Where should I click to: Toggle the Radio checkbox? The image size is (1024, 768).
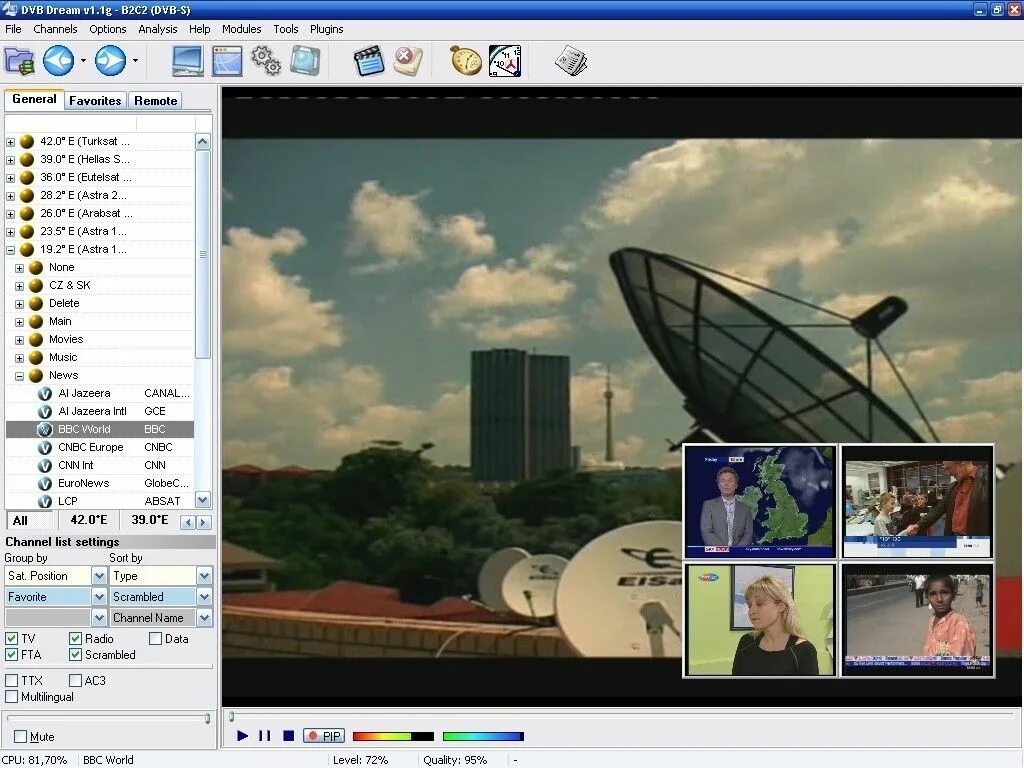click(x=75, y=639)
